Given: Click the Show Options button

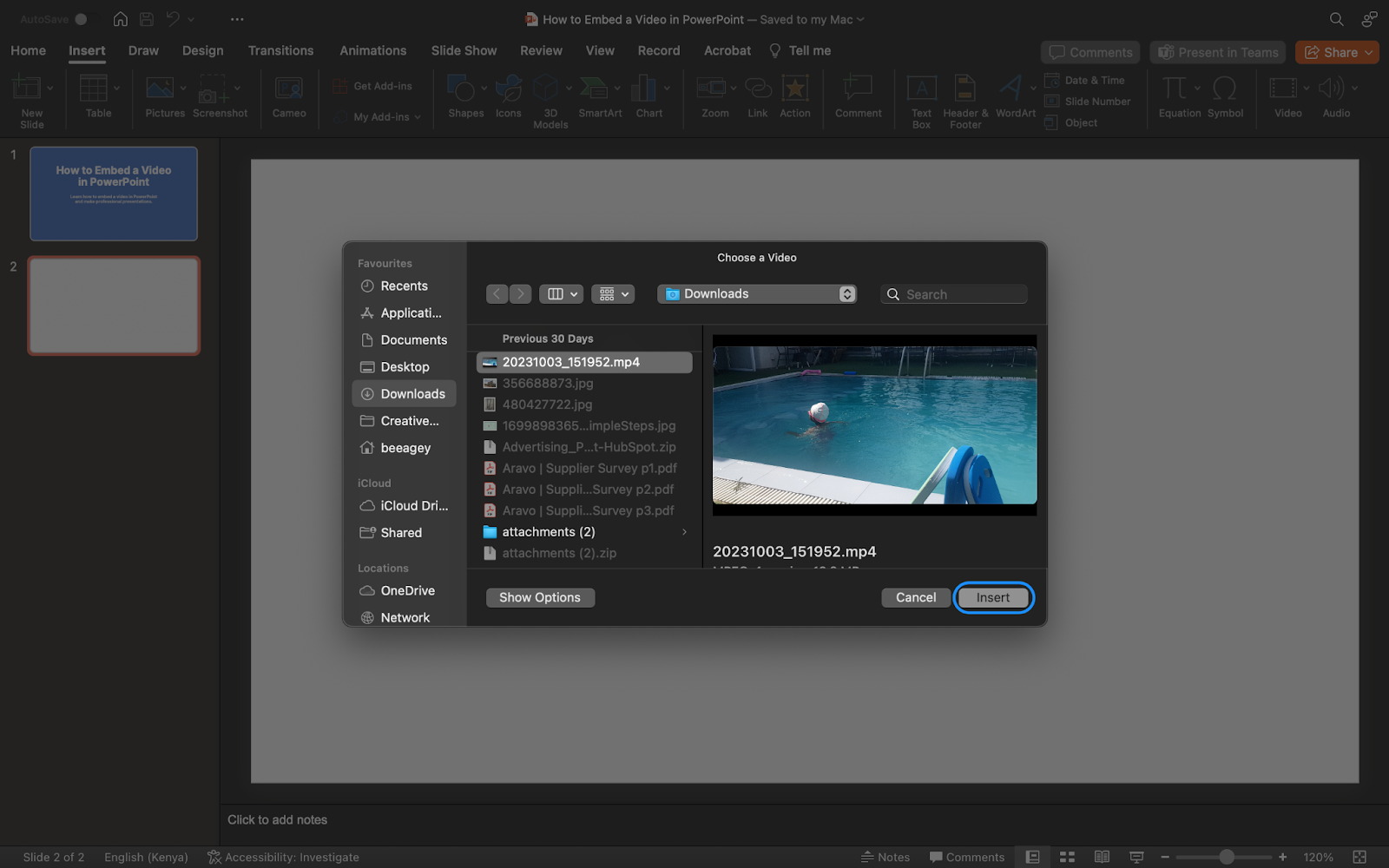Looking at the screenshot, I should (x=539, y=597).
